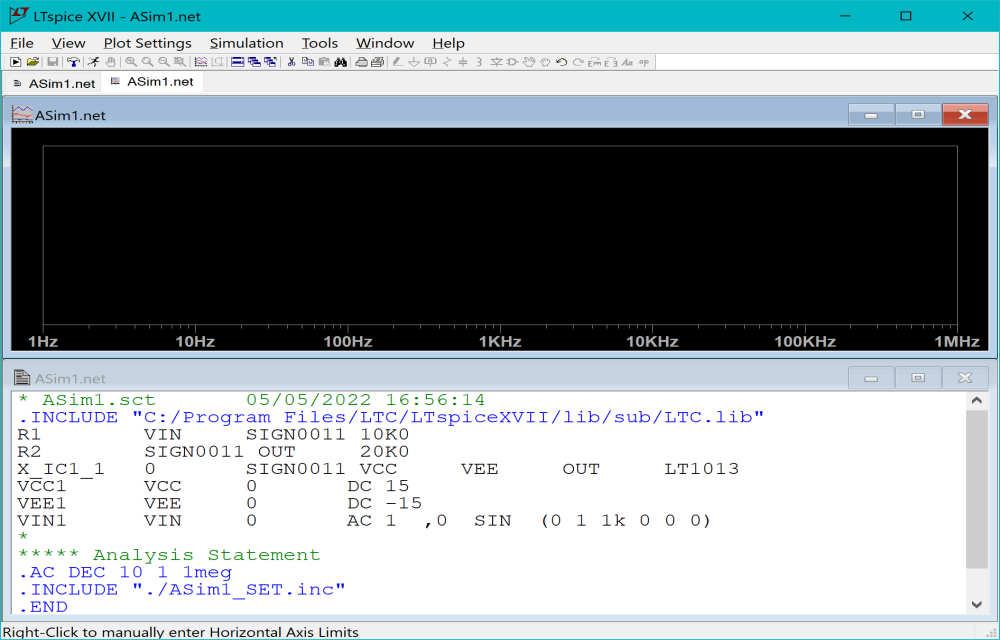The height and width of the screenshot is (640, 1000).
Task: Click the R2 line's 20K0 value
Action: pyautogui.click(x=385, y=452)
